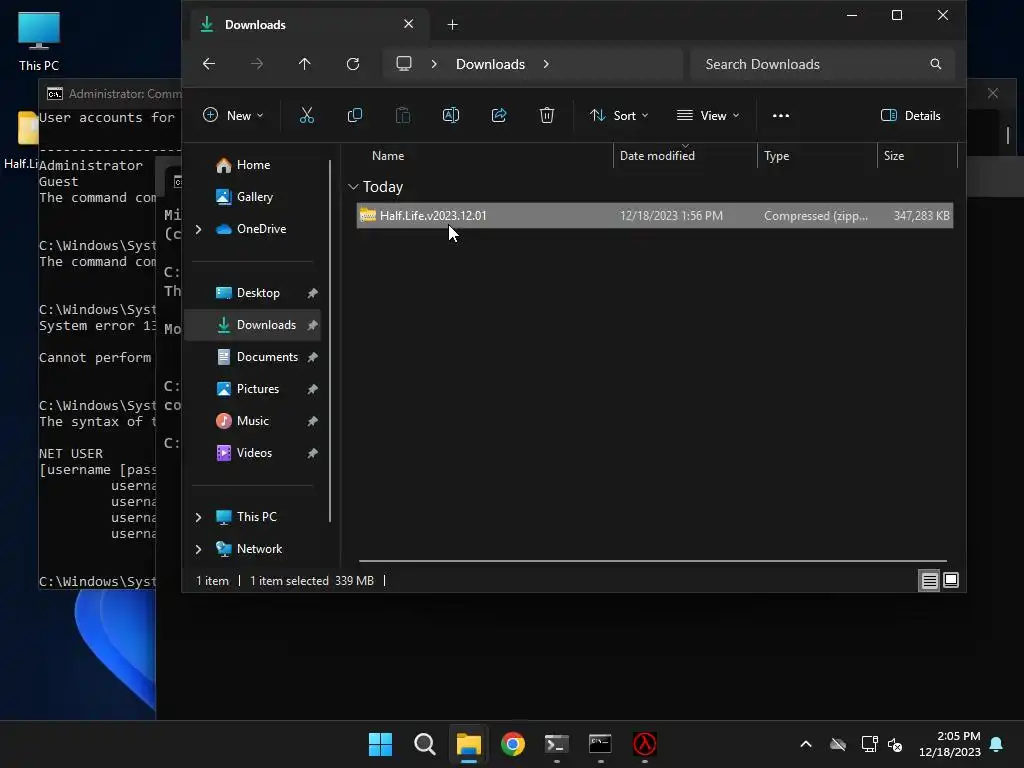The height and width of the screenshot is (768, 1024).
Task: Collapse the Today group
Action: click(x=353, y=187)
